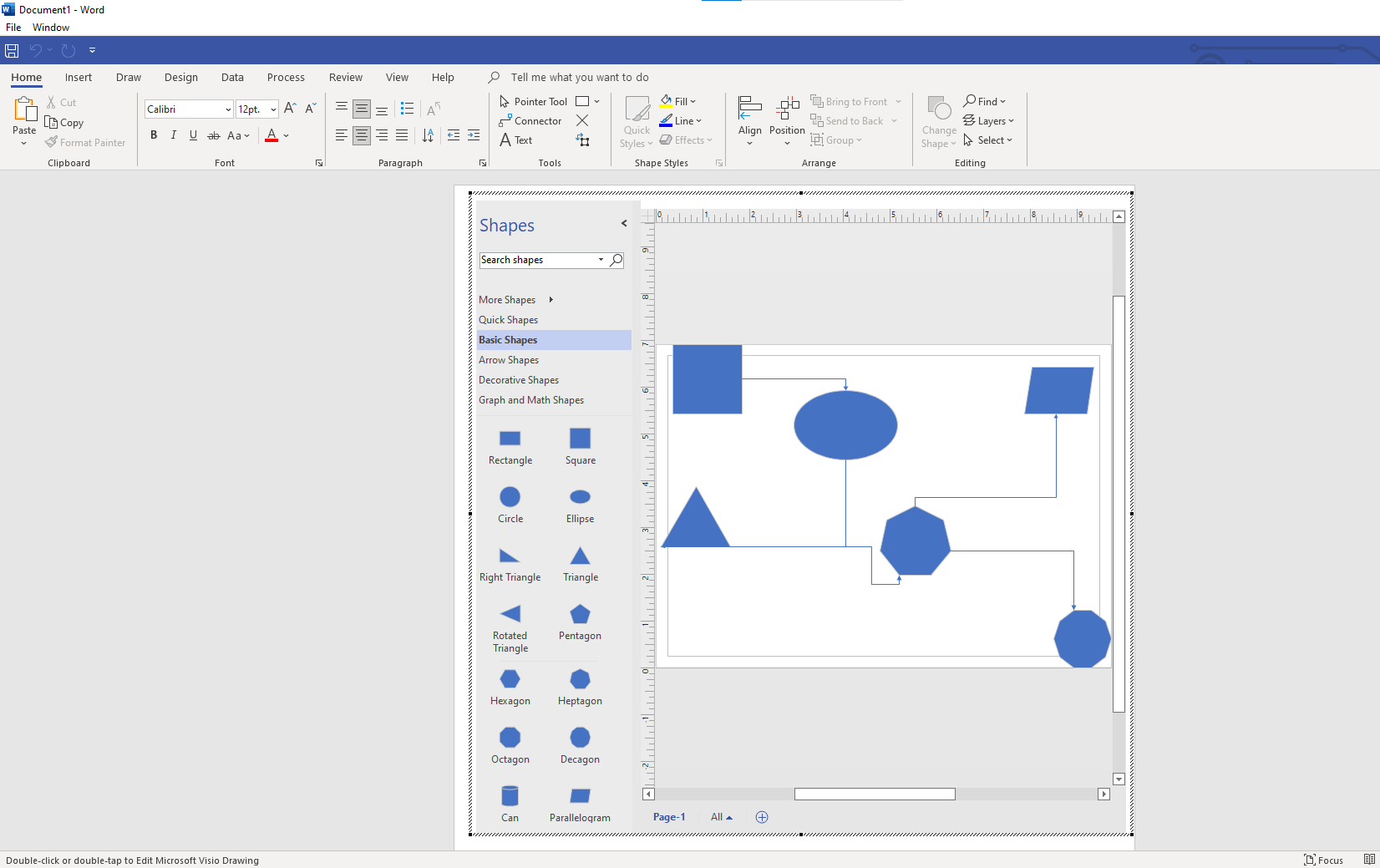Click the add page plus icon

click(x=762, y=817)
